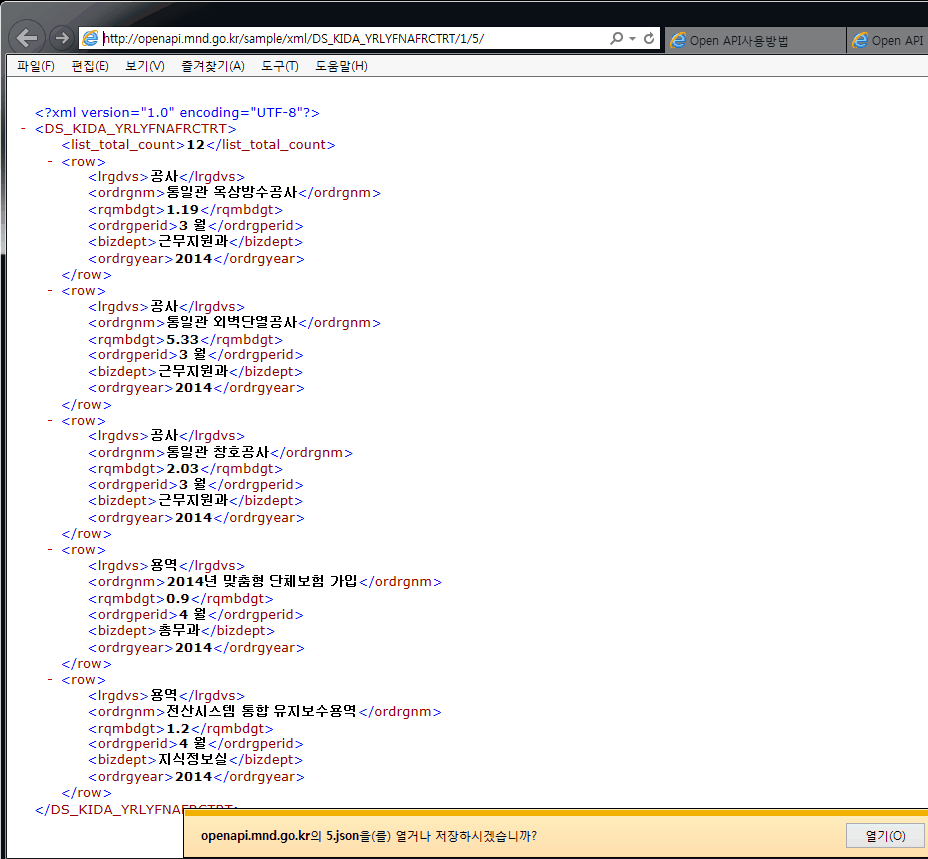Switch to the Open API사용방법 tab
This screenshot has height=859, width=928.
pos(755,40)
